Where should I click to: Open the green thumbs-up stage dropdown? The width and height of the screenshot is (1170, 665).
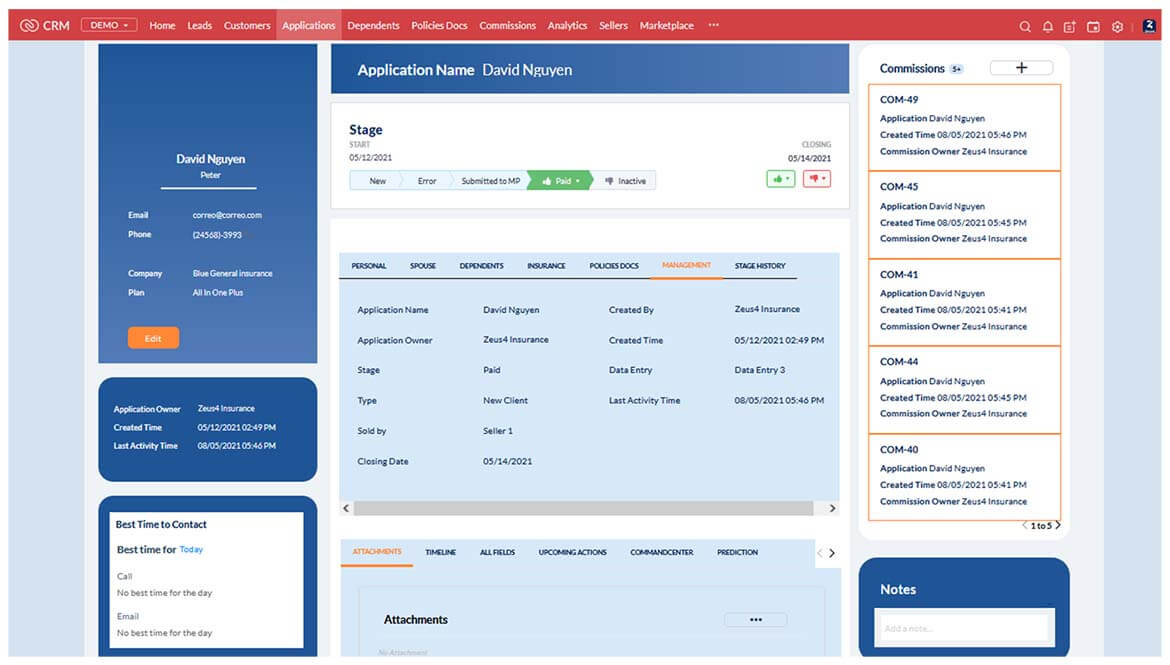[780, 179]
